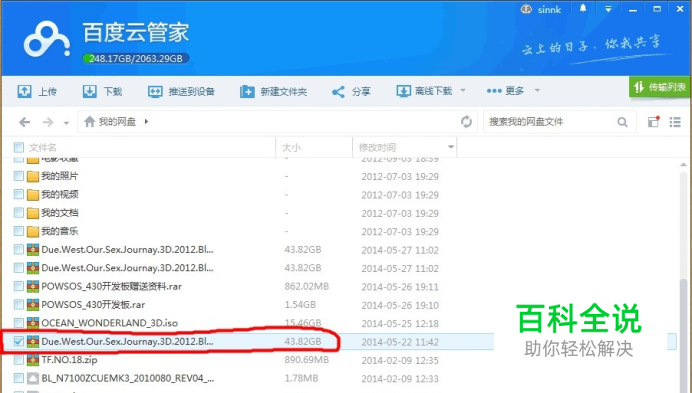Click the search magnifier icon
This screenshot has height=393, width=692.
[x=622, y=122]
